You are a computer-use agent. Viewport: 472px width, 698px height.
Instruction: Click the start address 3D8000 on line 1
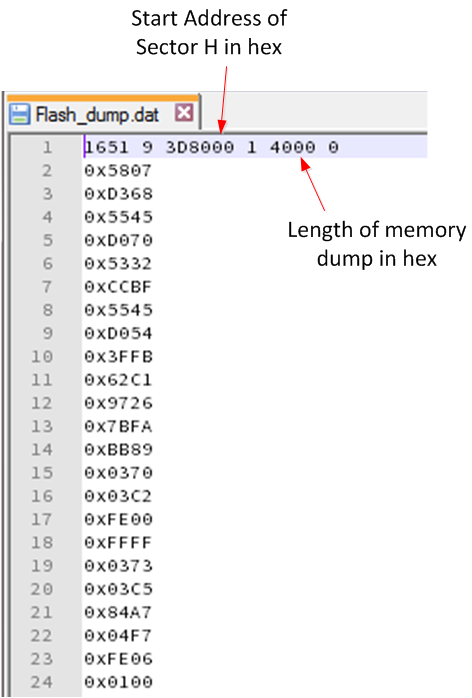(x=199, y=147)
